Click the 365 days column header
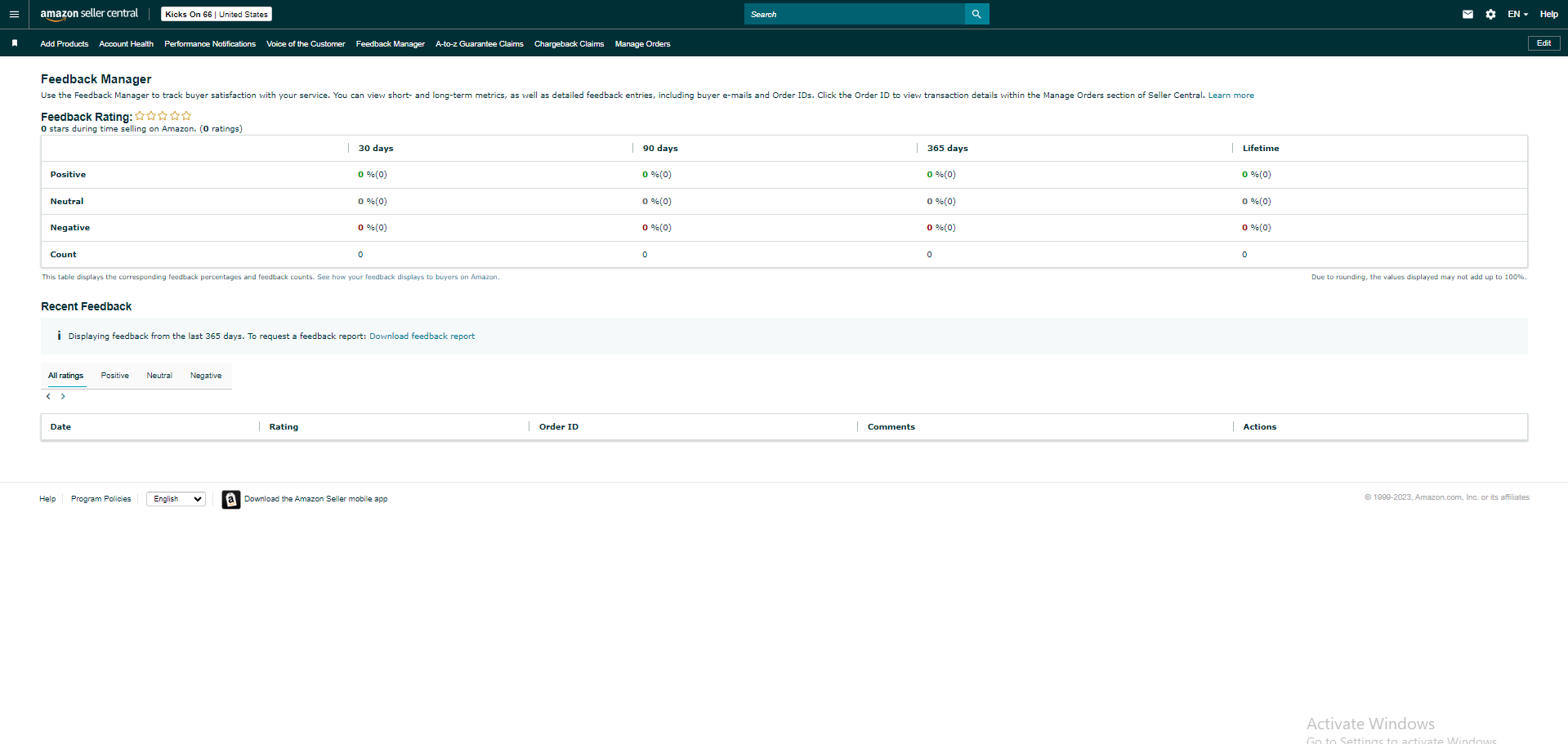 pyautogui.click(x=947, y=149)
